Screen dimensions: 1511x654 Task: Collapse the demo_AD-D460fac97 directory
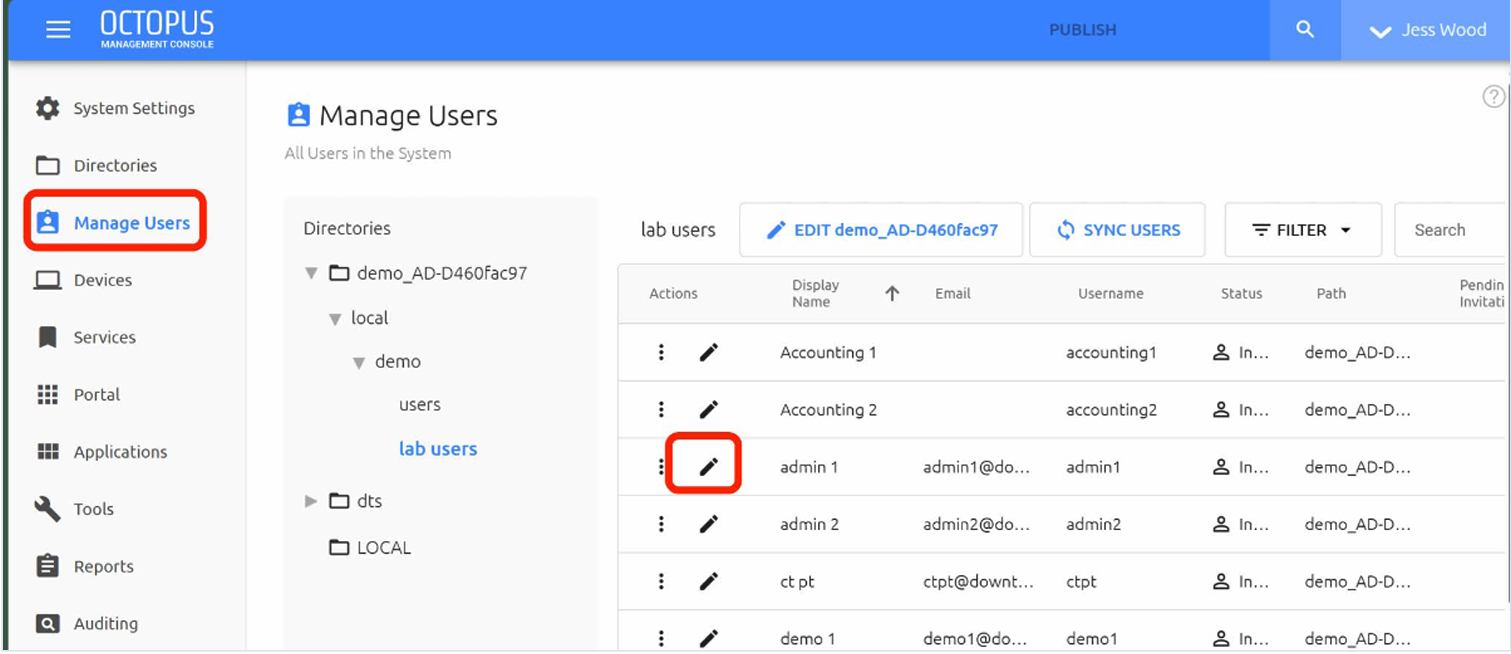pyautogui.click(x=312, y=273)
